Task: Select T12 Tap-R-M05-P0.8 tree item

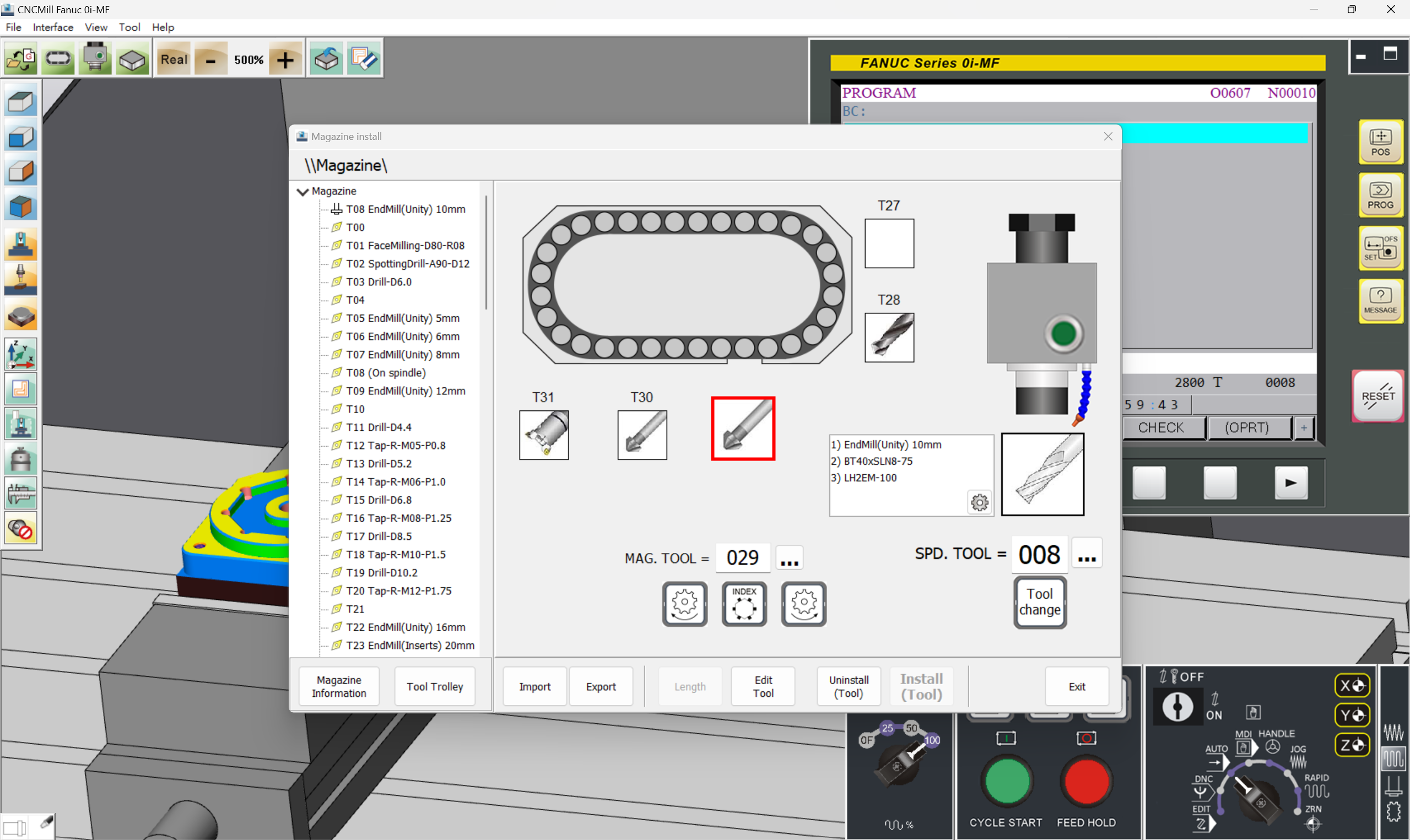Action: [396, 446]
